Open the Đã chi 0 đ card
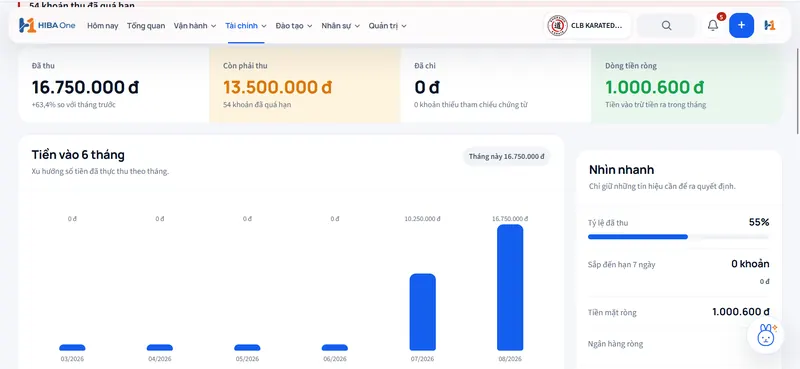Screen dimensions: 800x369 coord(496,85)
